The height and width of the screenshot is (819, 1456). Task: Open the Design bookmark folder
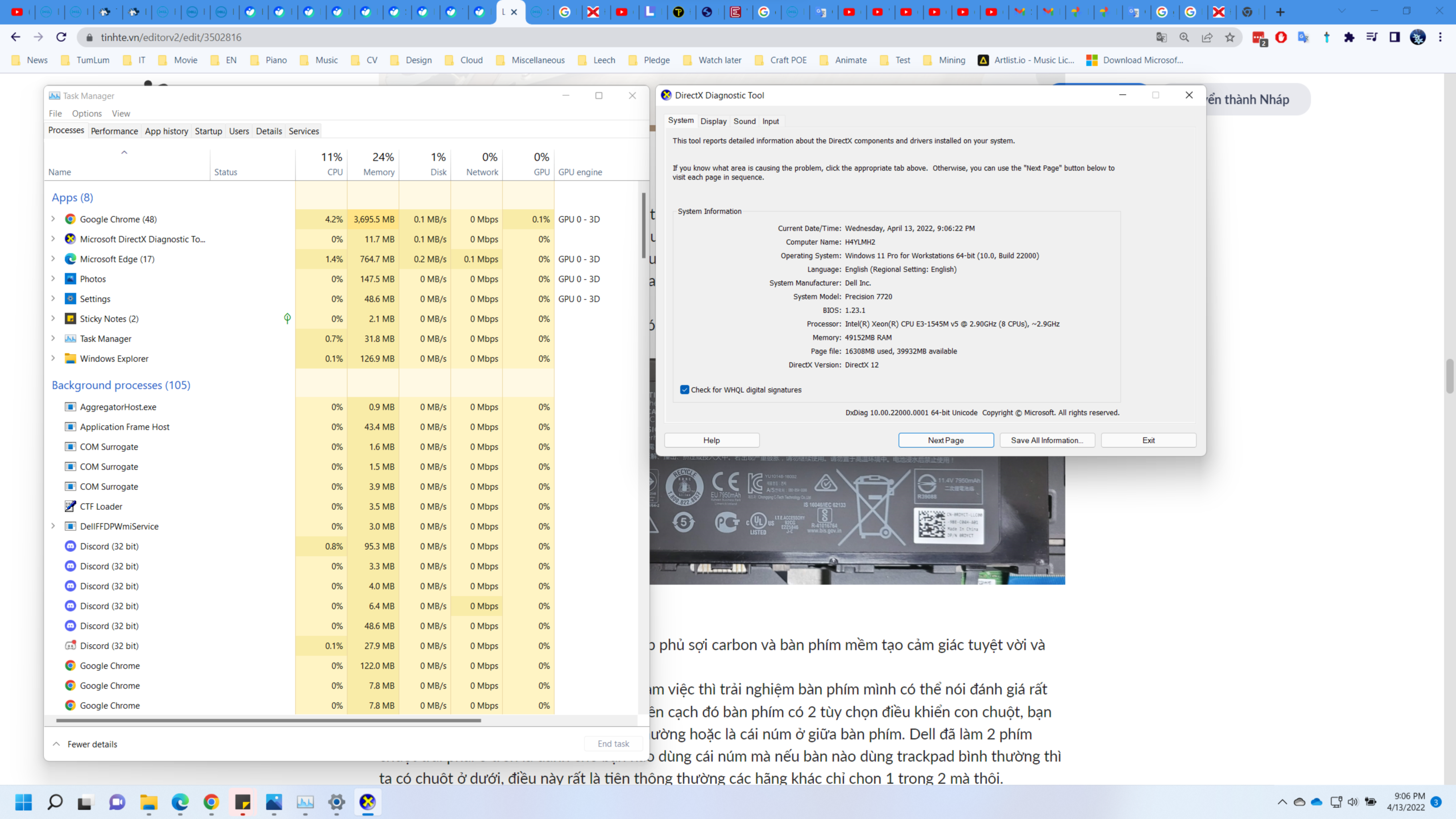click(x=411, y=60)
